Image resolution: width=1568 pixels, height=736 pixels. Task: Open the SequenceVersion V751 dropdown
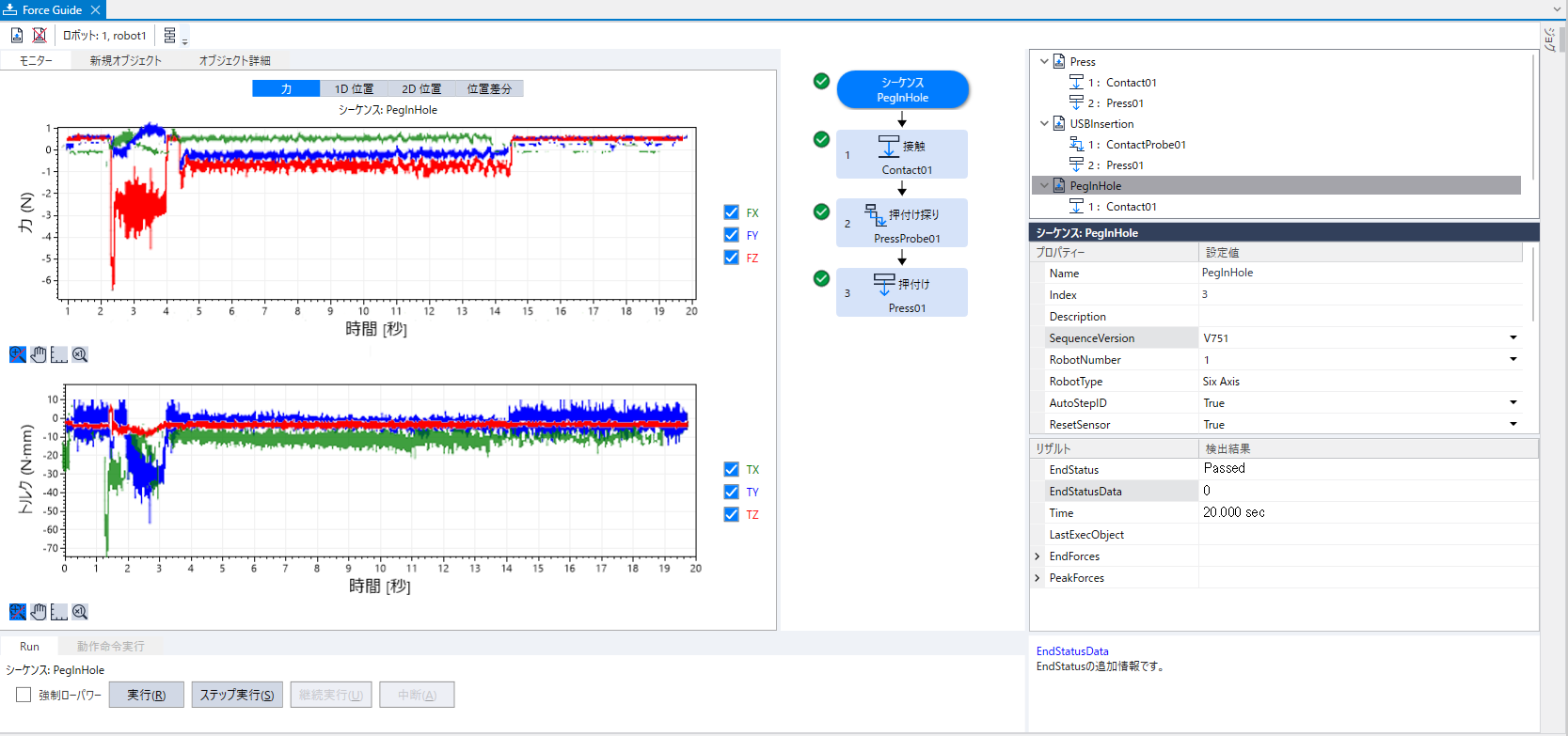(1513, 338)
